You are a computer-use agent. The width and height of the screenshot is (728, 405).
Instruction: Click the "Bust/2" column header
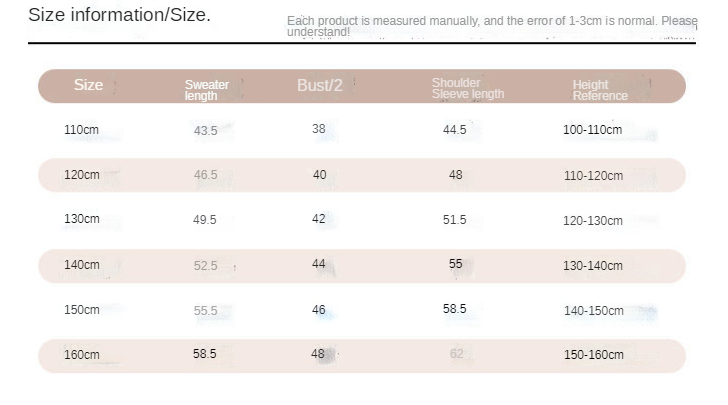tap(320, 86)
